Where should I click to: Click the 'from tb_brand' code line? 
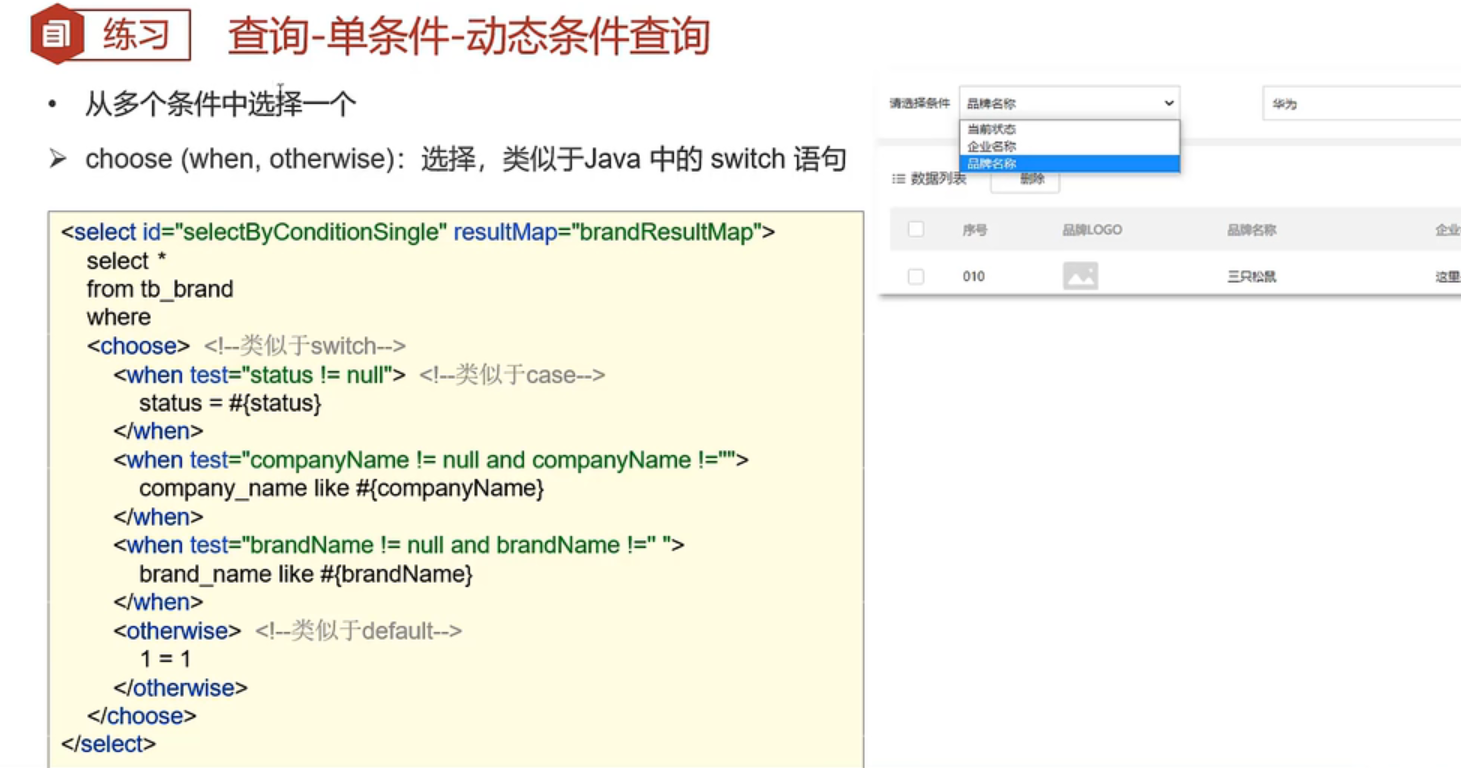[x=160, y=289]
